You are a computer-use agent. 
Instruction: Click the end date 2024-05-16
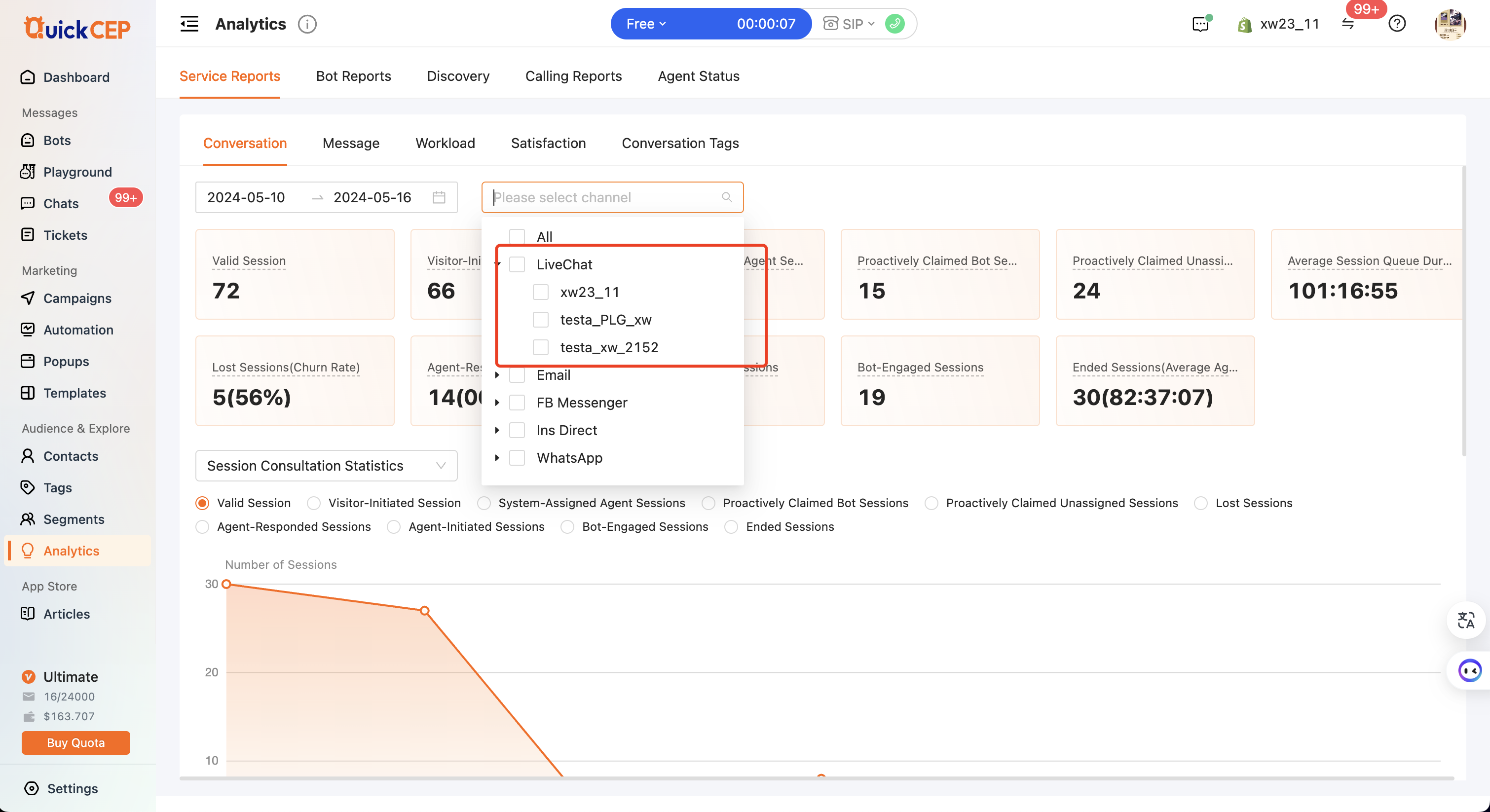click(372, 197)
